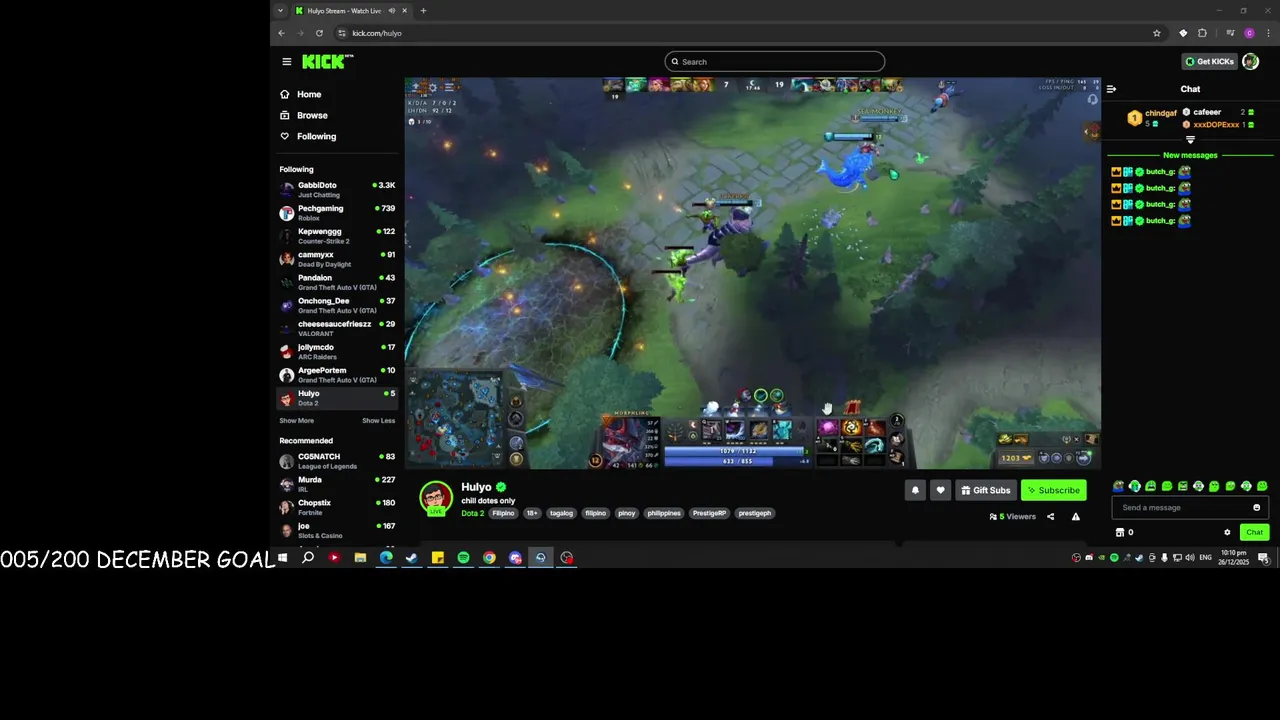
Task: Click the first Pepe quick emote
Action: click(1118, 486)
